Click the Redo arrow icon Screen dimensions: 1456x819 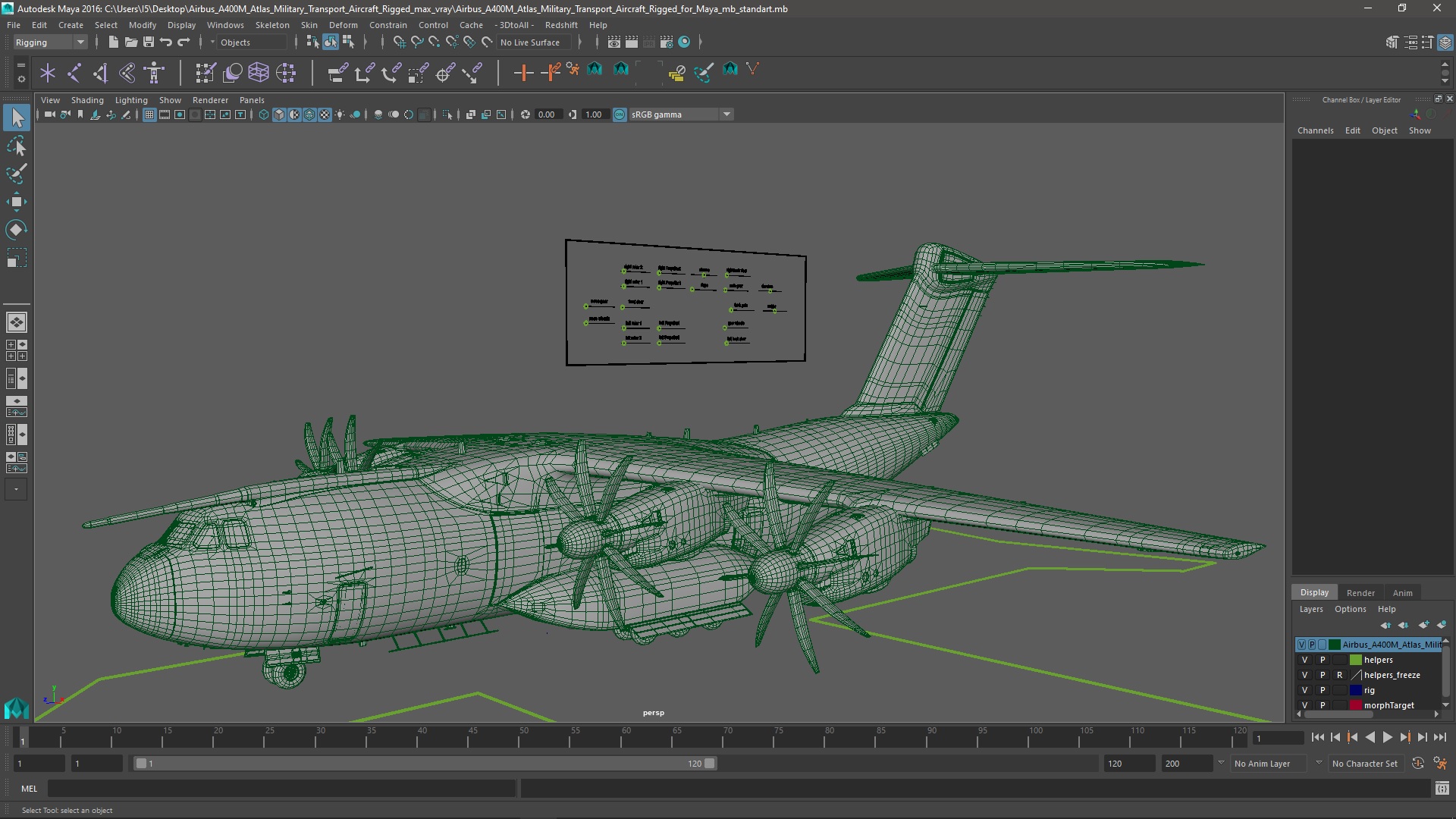184,42
